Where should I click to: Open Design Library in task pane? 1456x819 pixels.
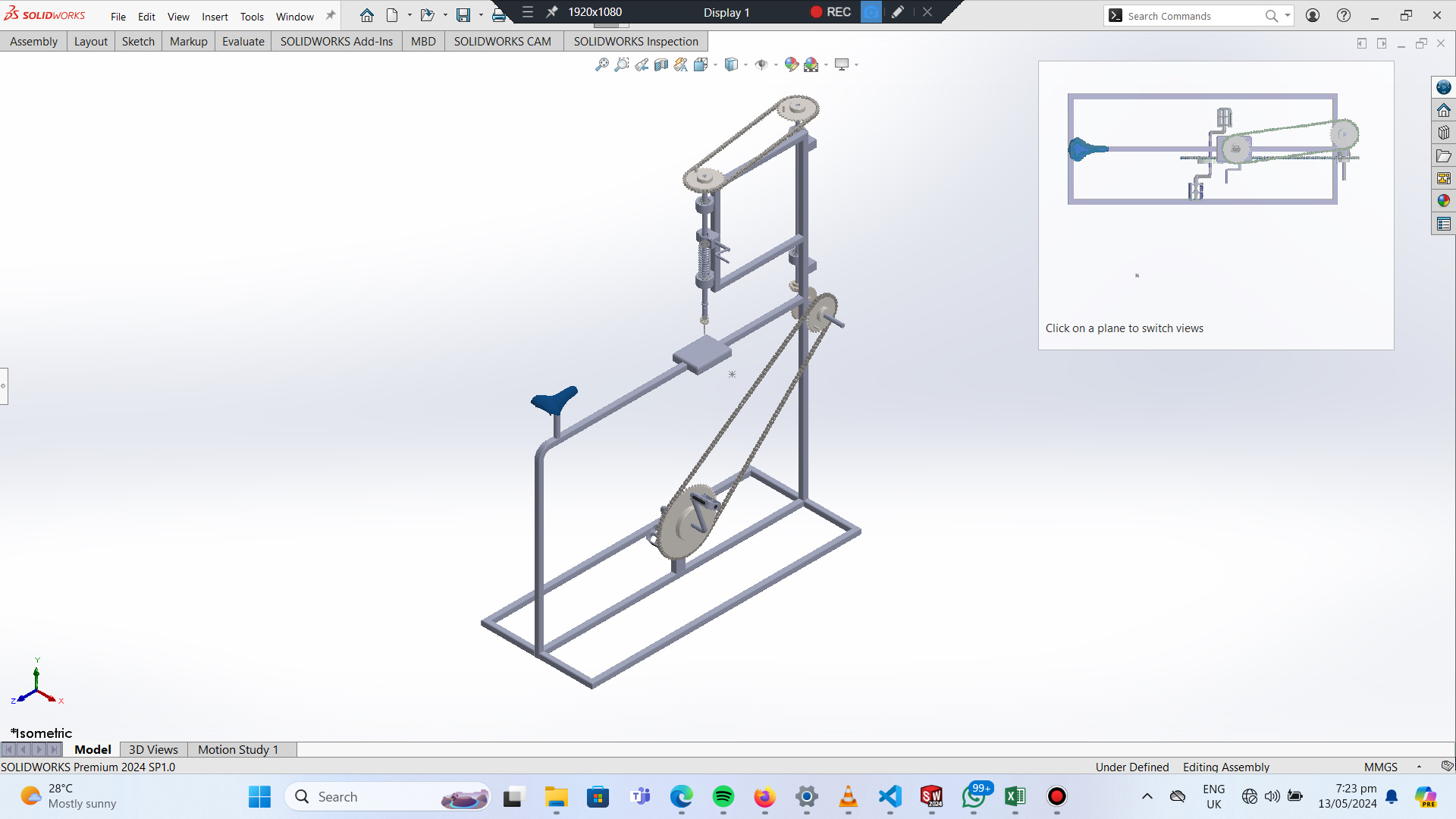[x=1443, y=133]
